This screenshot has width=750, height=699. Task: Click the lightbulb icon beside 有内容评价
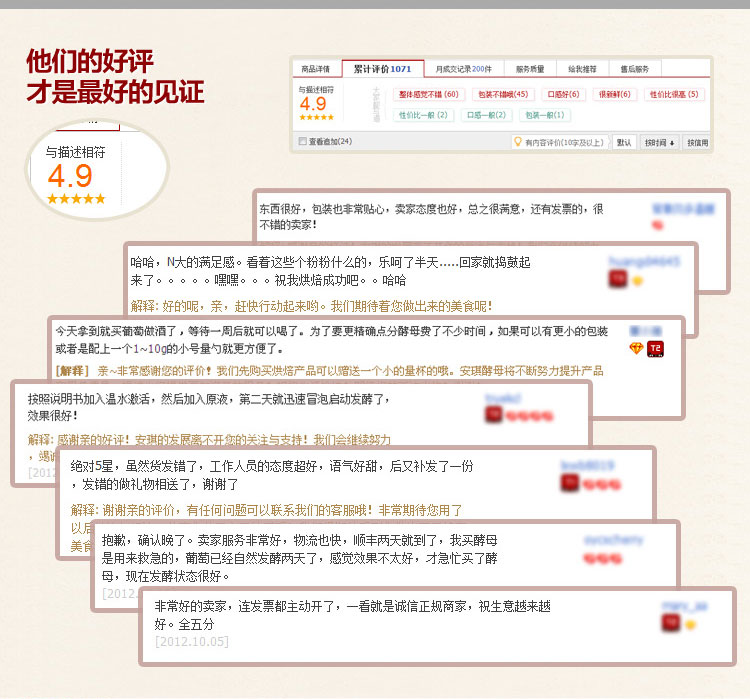click(518, 142)
